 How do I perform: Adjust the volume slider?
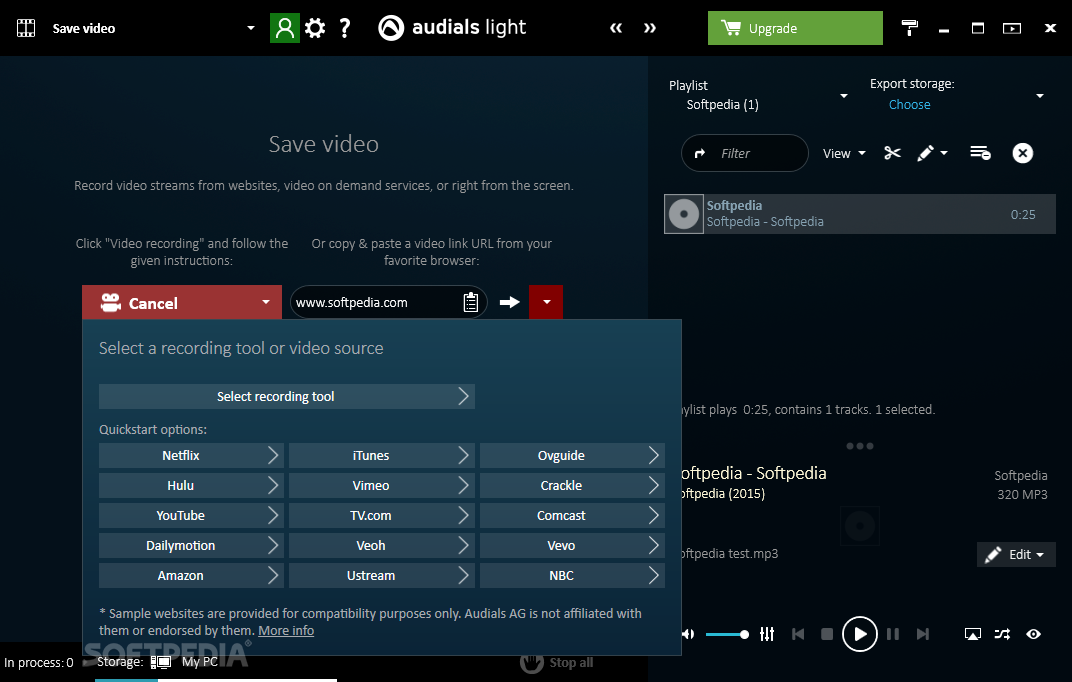[x=727, y=634]
